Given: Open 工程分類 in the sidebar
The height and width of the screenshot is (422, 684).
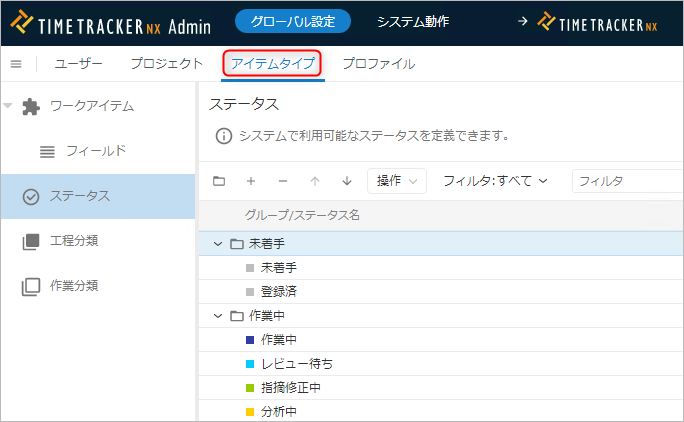Looking at the screenshot, I should (74, 240).
